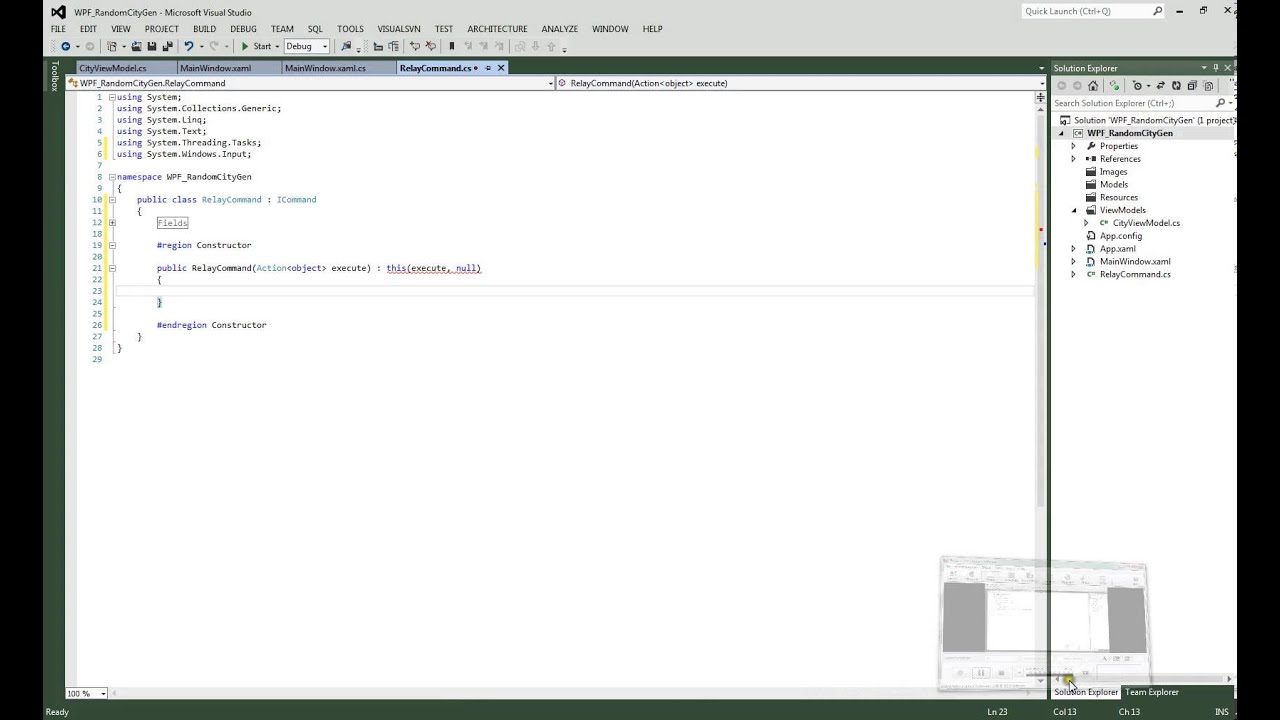Open the EDIT menu
This screenshot has height=720, width=1280.
click(x=88, y=29)
